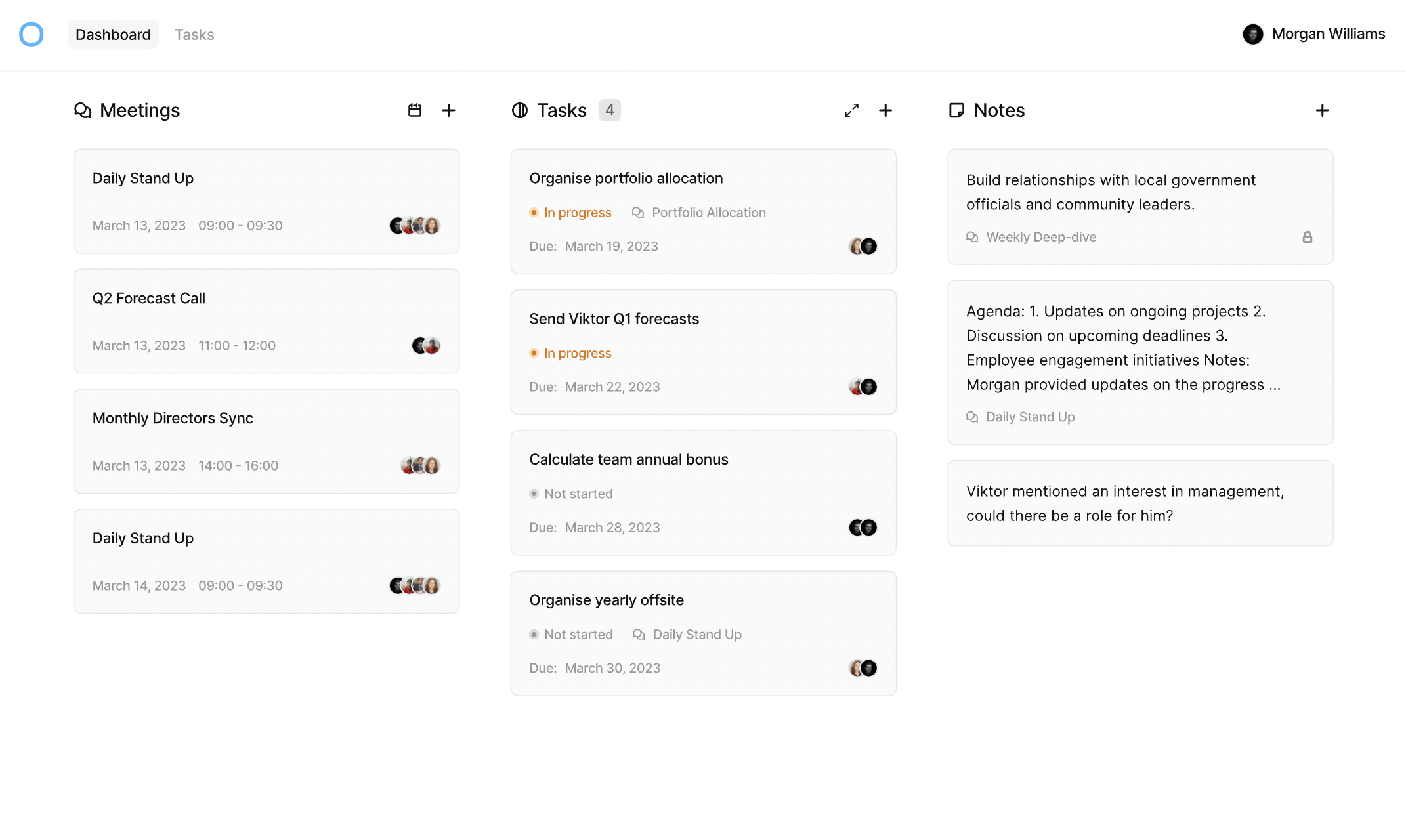Image resolution: width=1406 pixels, height=840 pixels.
Task: Expand the Tasks panel to full view
Action: [851, 110]
